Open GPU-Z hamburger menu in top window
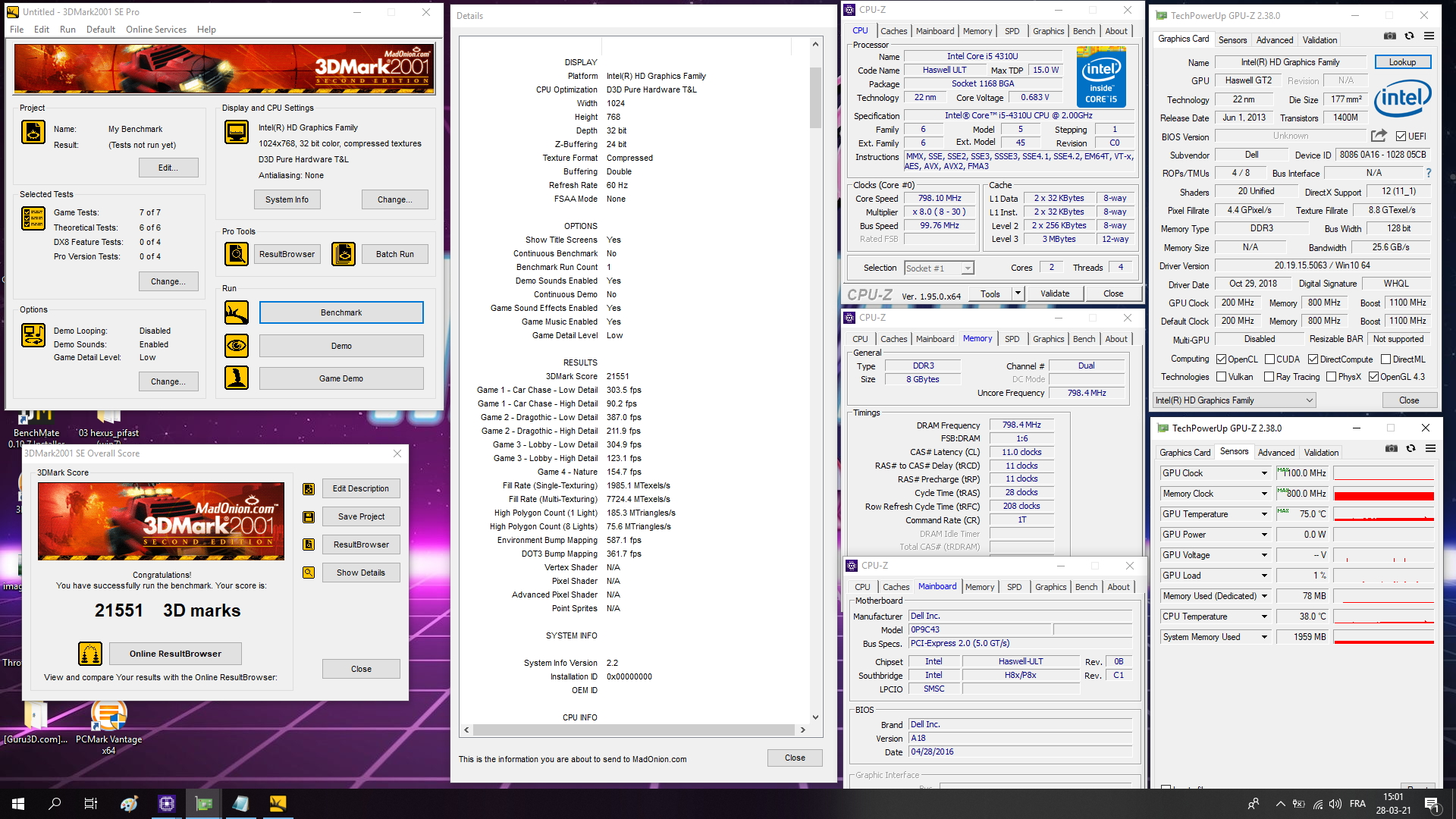Image resolution: width=1456 pixels, height=819 pixels. pos(1429,36)
